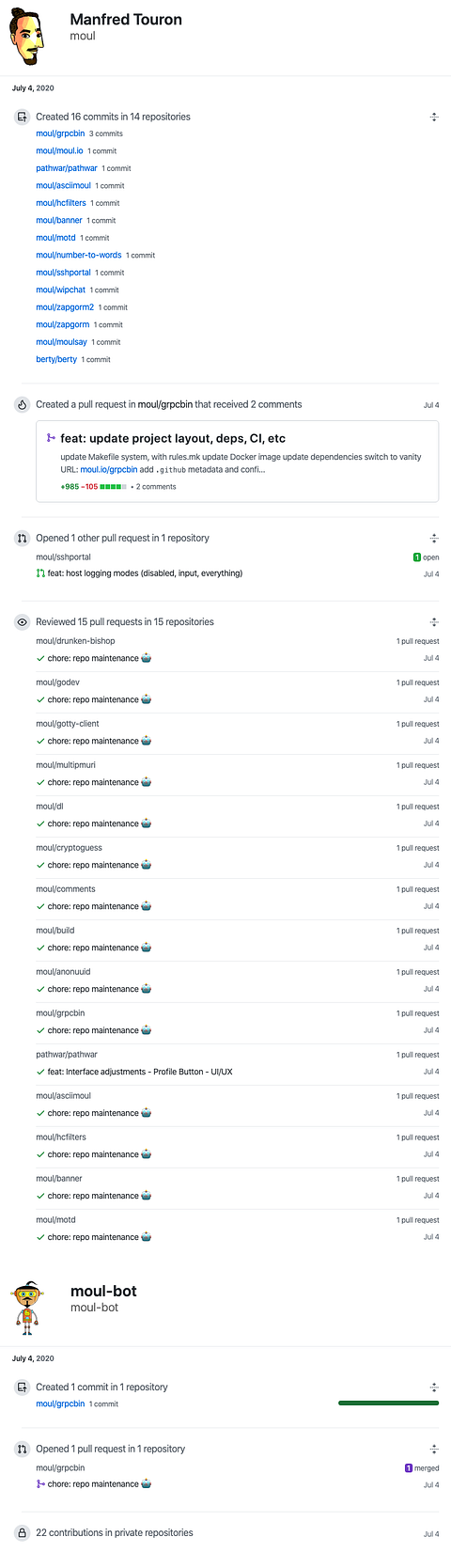Screen dimensions: 451x1568
Task: Open 'feat: Interface adjustments - Profile Button' review
Action: [x=140, y=1072]
